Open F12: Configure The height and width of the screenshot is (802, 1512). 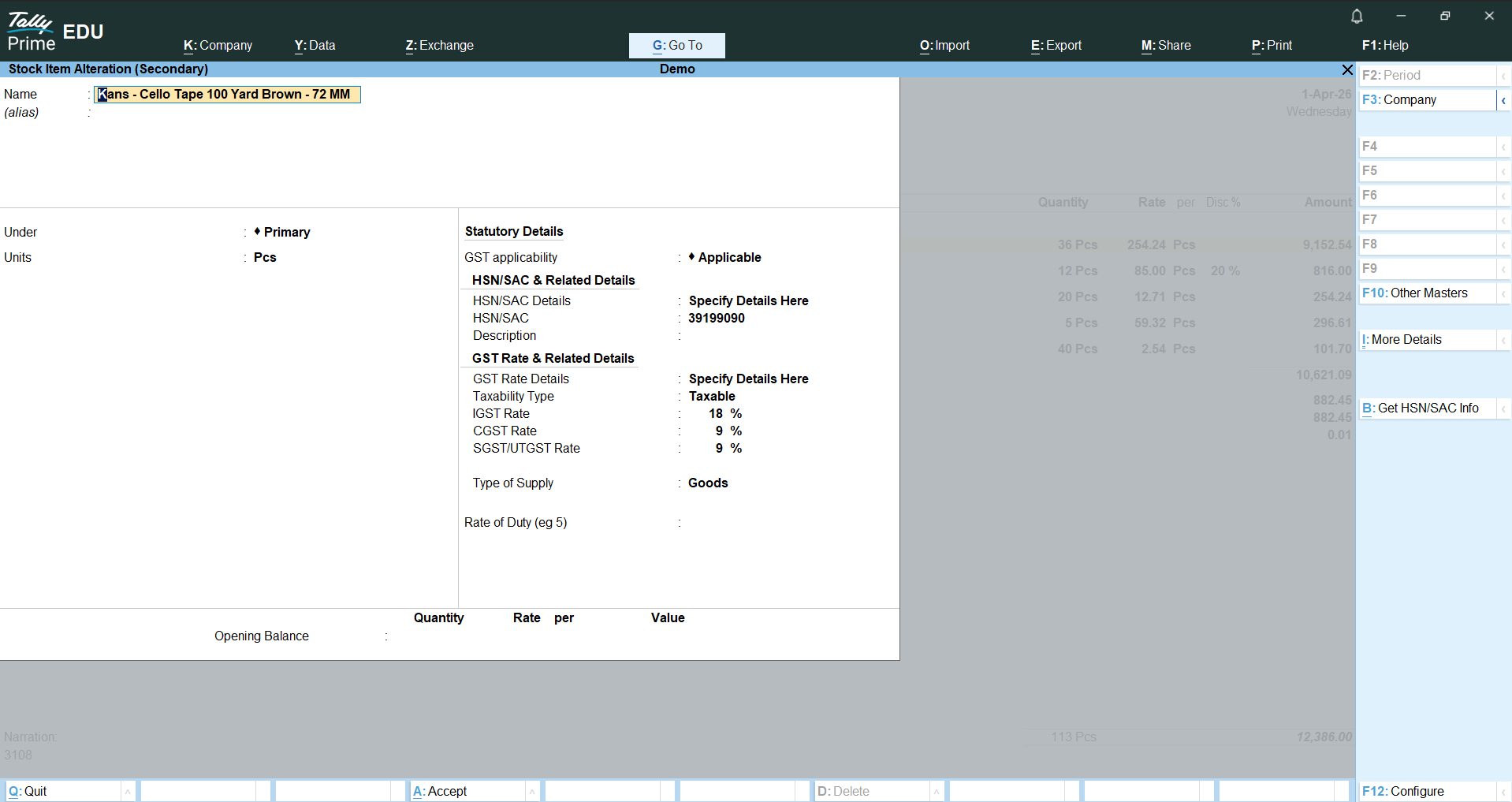point(1428,791)
